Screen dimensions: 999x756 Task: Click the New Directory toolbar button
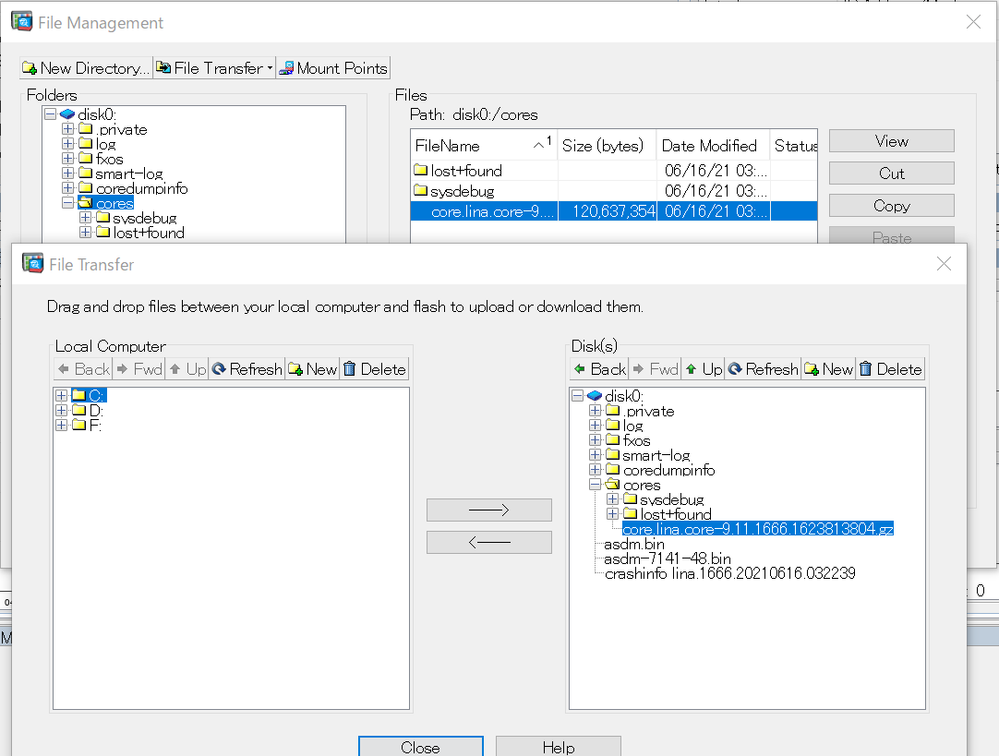click(86, 68)
